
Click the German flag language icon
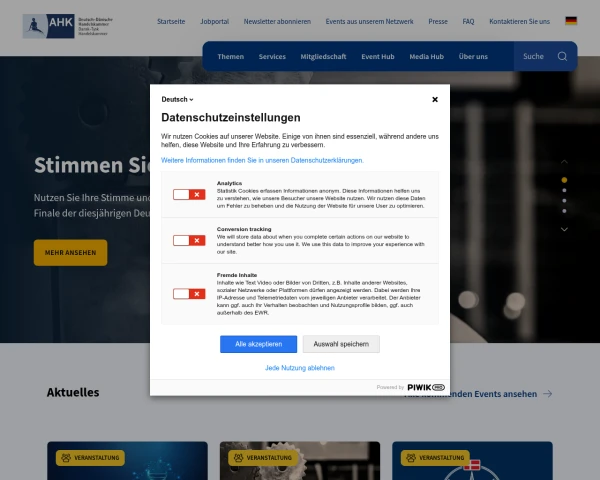[x=571, y=21]
